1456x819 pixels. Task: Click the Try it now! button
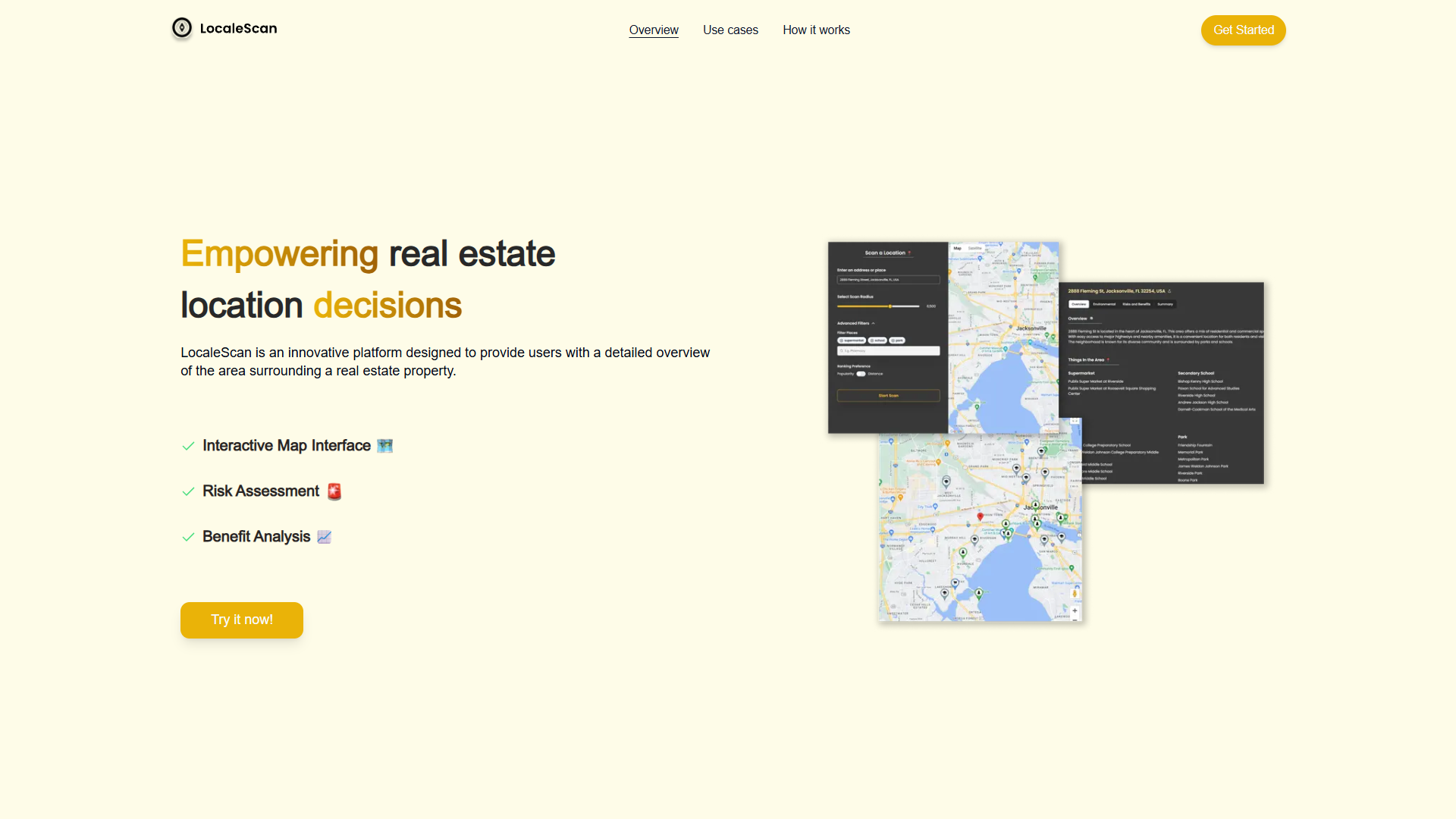click(x=242, y=620)
